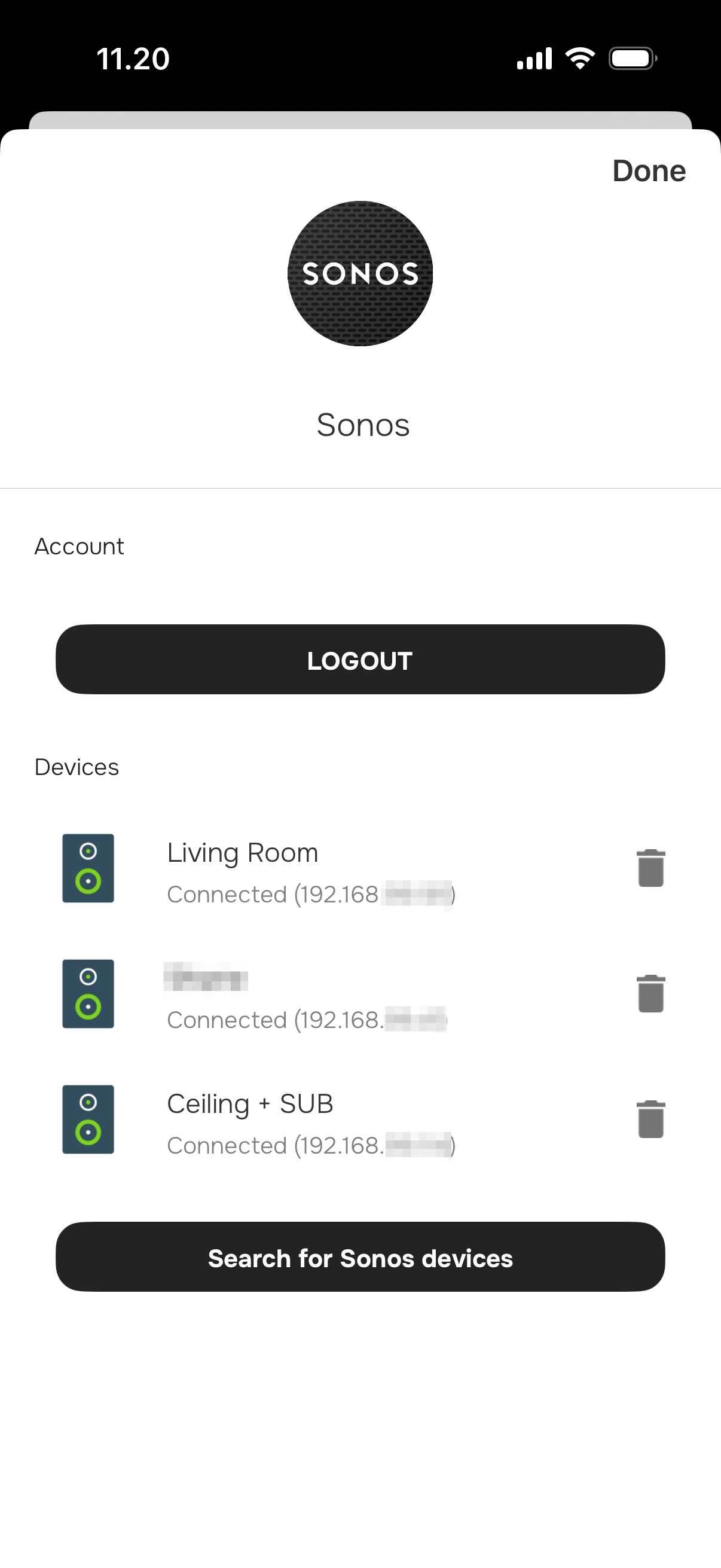This screenshot has height=1568, width=721.
Task: Tap the battery status icon
Action: (x=632, y=59)
